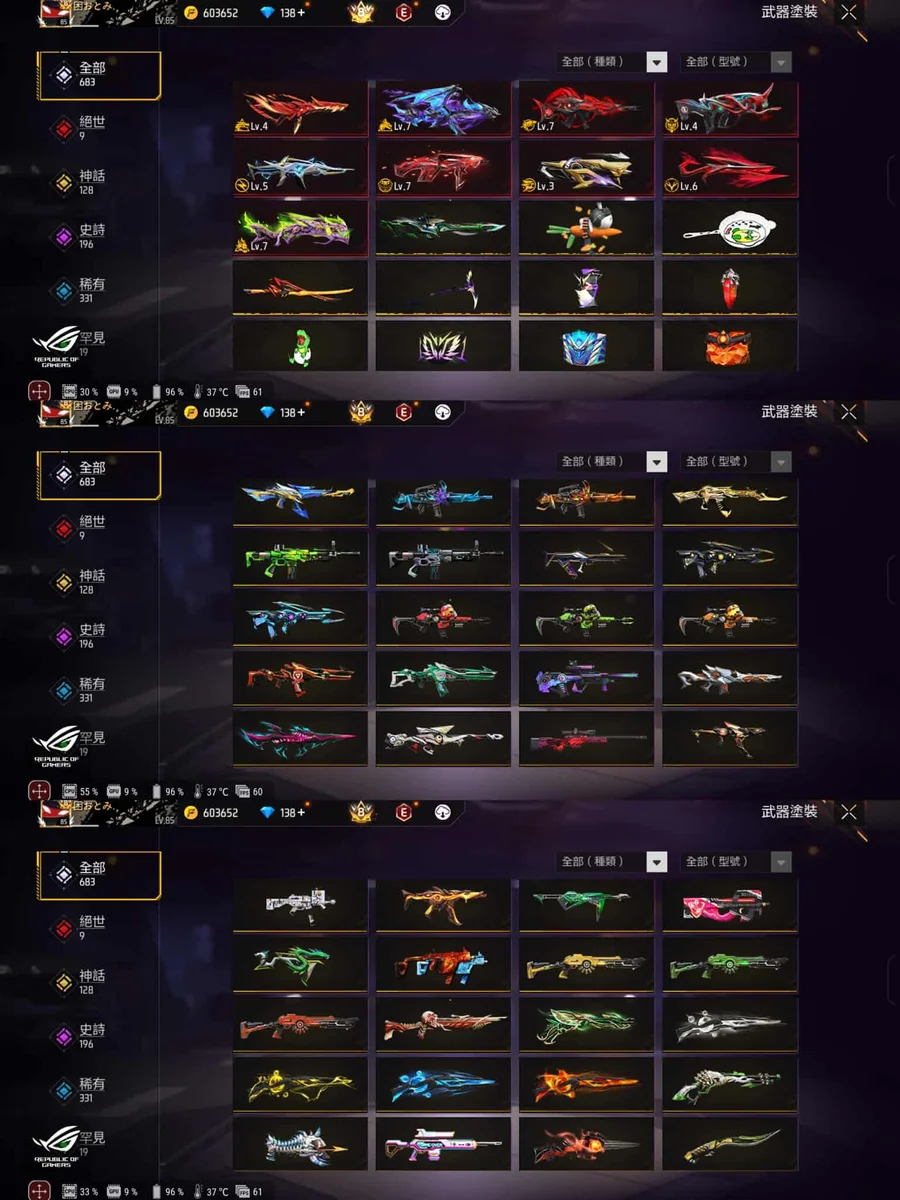The width and height of the screenshot is (900, 1200).
Task: Select the 稀有 331 filter in topmost screenshot
Action: pyautogui.click(x=92, y=290)
